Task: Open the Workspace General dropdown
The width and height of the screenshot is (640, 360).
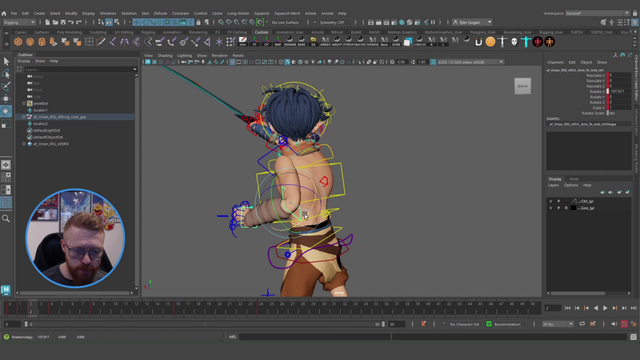Action: (598, 13)
